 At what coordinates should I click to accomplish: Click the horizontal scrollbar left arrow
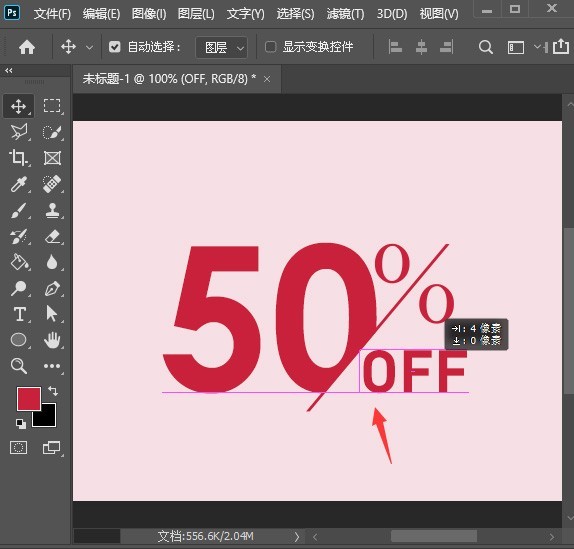point(315,537)
